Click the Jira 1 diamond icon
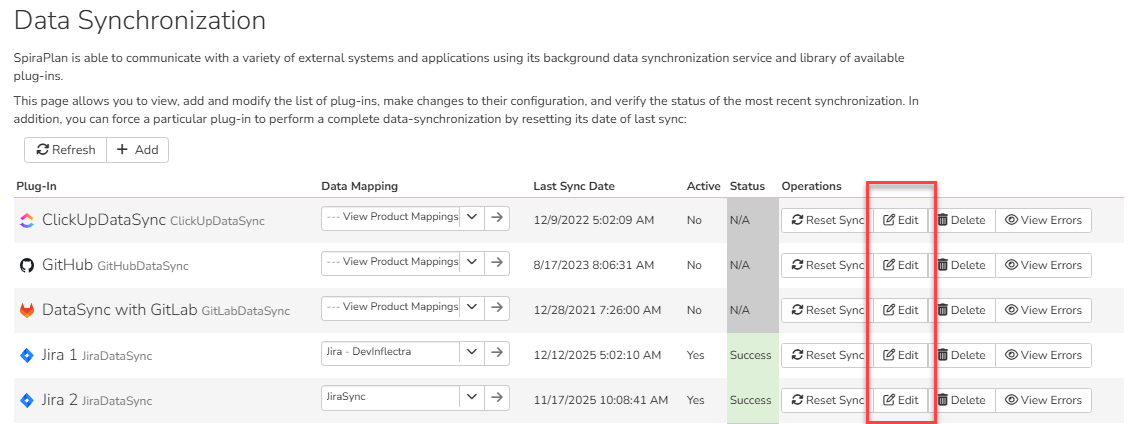This screenshot has width=1128, height=424. pos(27,355)
